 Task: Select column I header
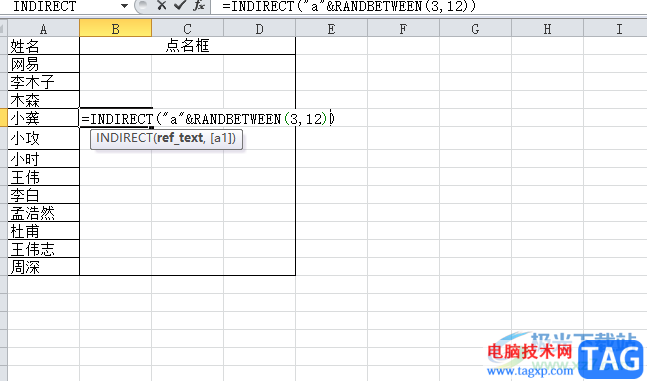615,29
